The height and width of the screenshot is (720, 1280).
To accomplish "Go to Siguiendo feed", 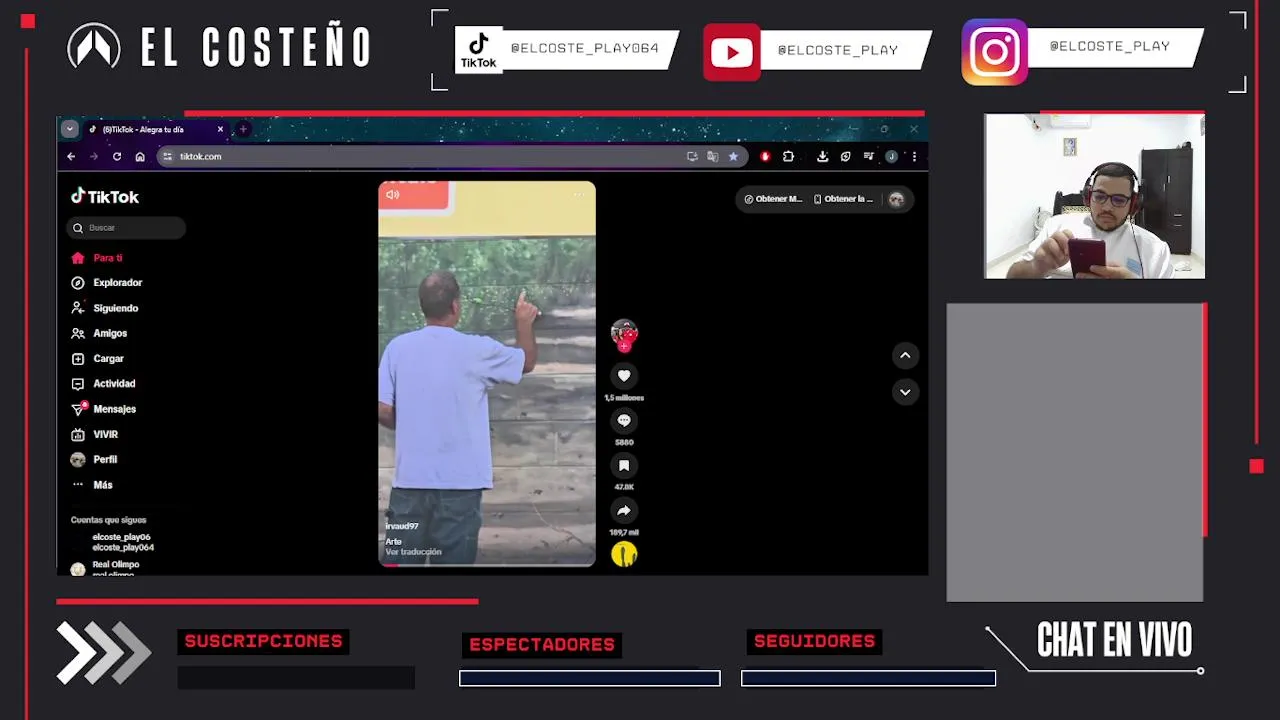I will [105, 308].
